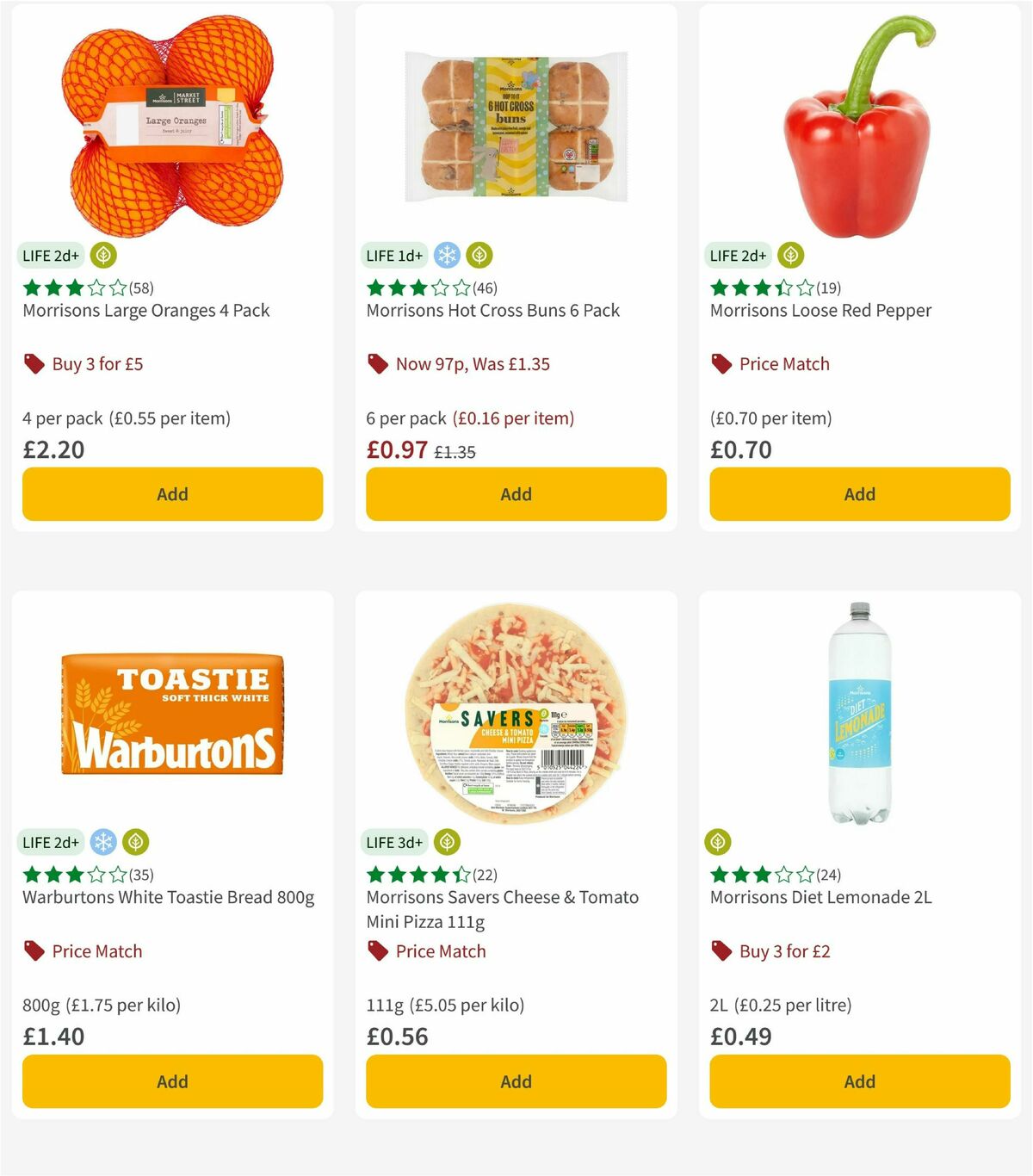The width and height of the screenshot is (1033, 1176).
Task: Click the tag icon next to Buy 3 for £2
Action: [x=721, y=950]
